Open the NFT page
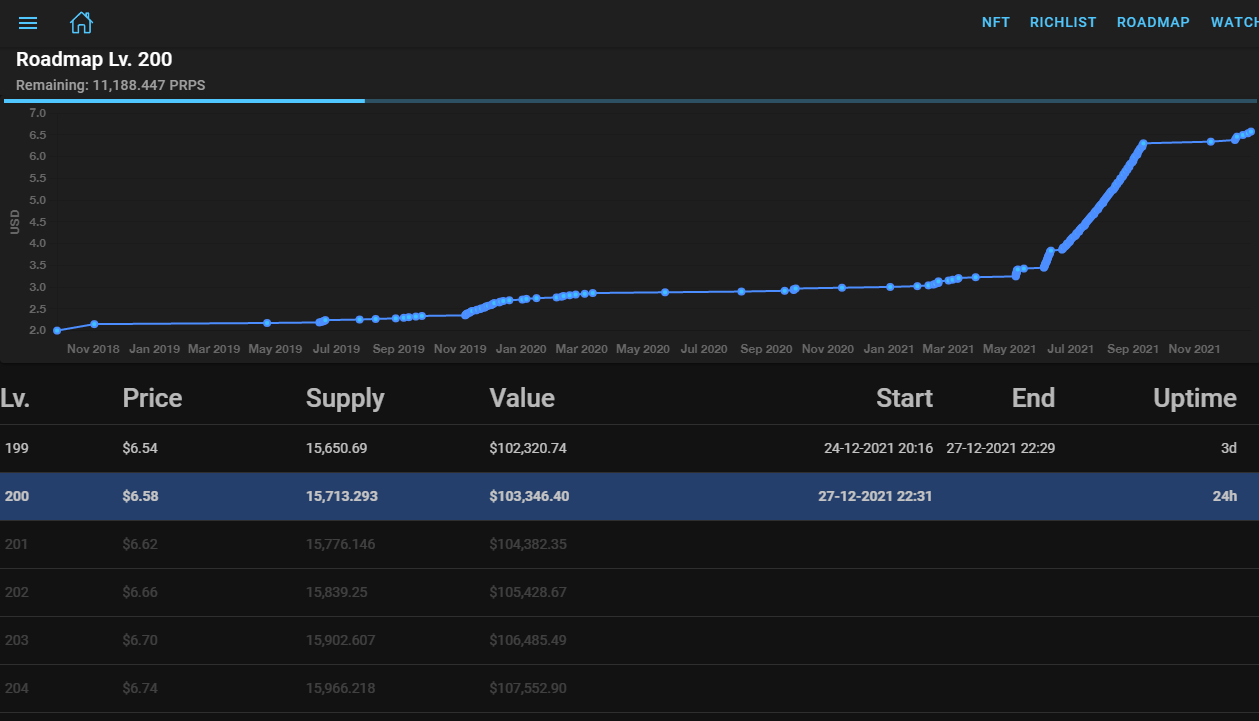The height and width of the screenshot is (721, 1259). click(995, 22)
